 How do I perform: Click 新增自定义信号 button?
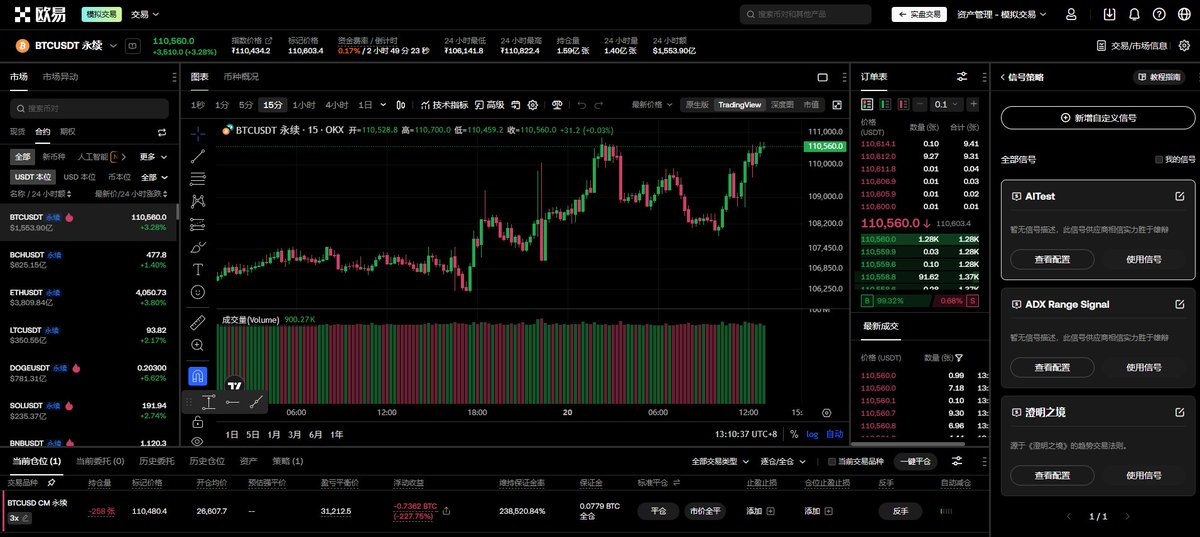point(1098,117)
